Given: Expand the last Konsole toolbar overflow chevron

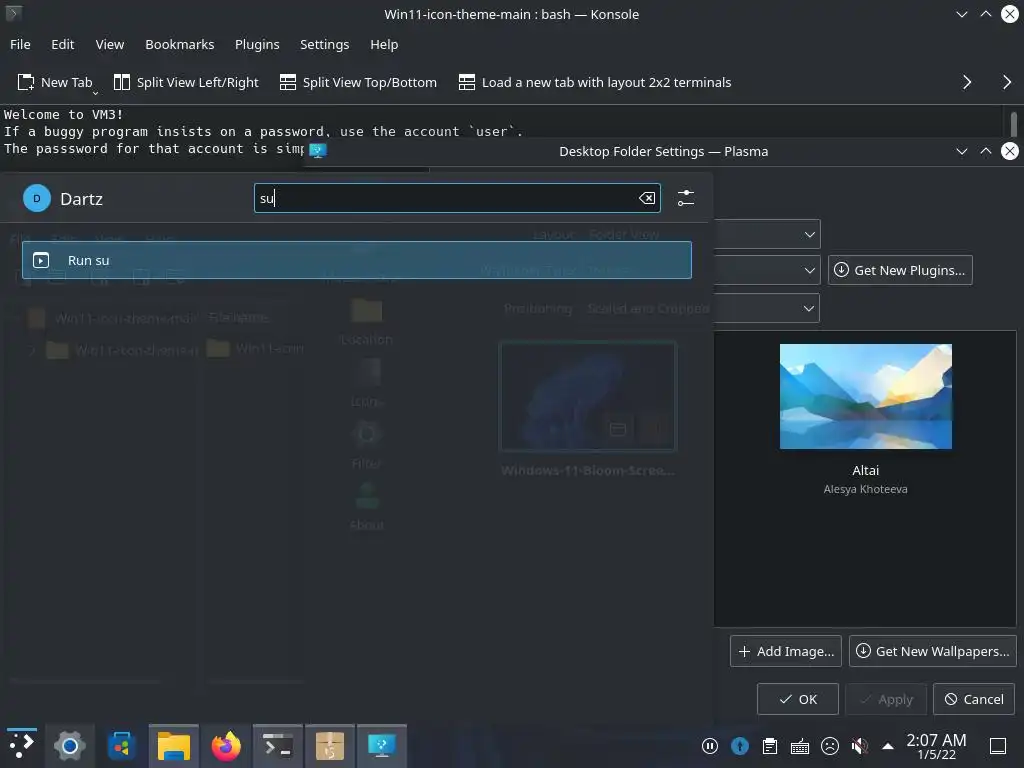Looking at the screenshot, I should tap(1006, 82).
